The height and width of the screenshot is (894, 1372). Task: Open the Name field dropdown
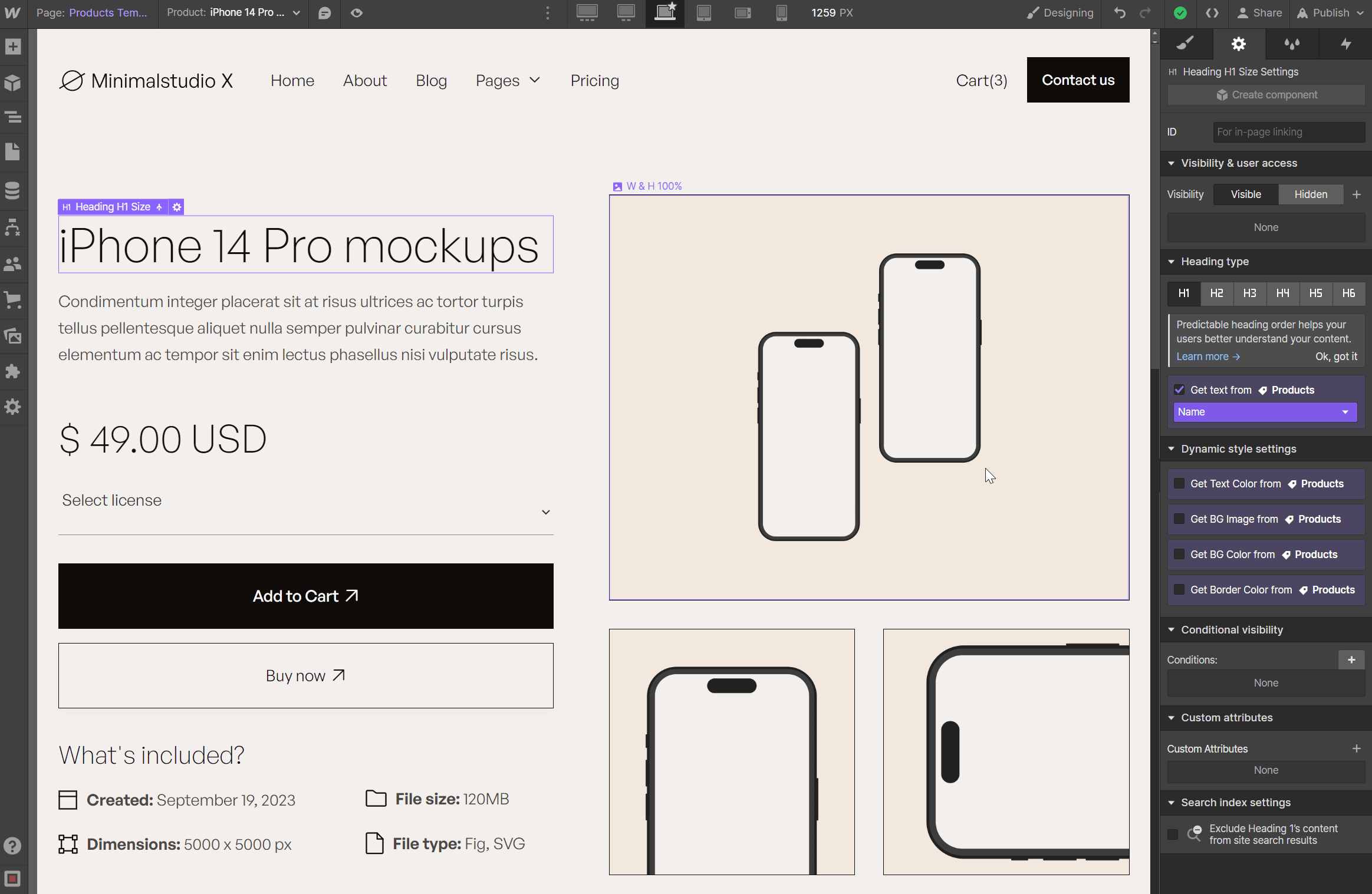coord(1265,411)
